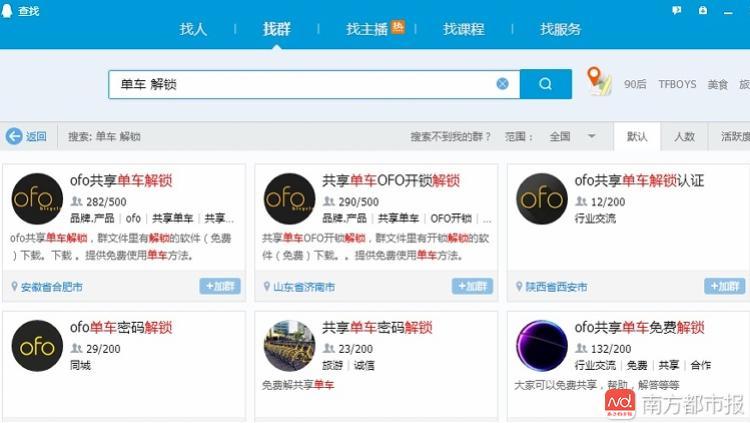
Task: Click member count 12/200
Action: point(608,202)
